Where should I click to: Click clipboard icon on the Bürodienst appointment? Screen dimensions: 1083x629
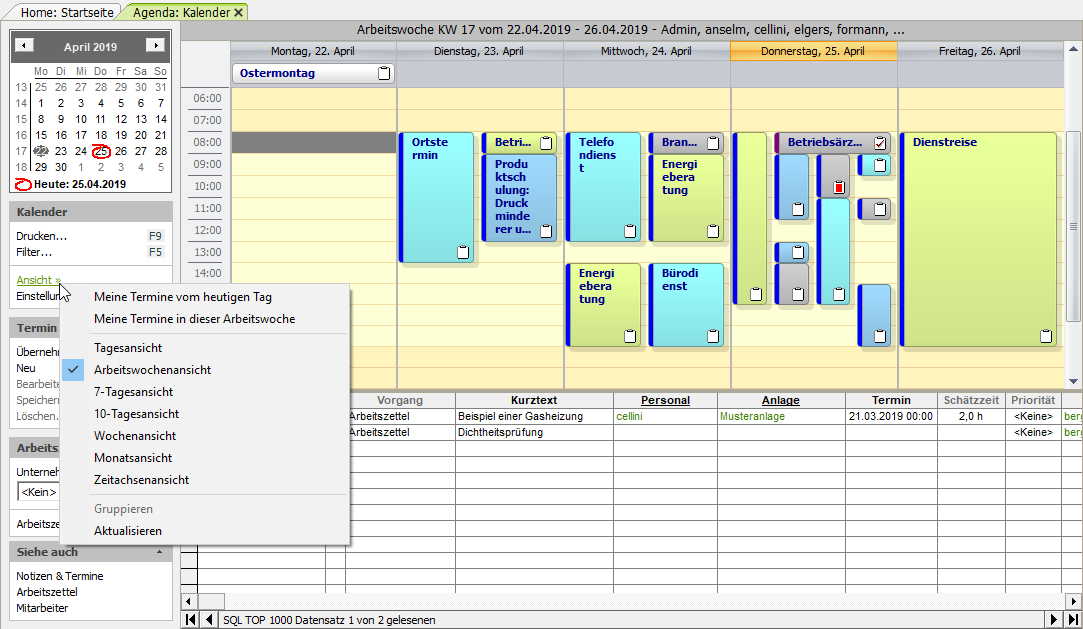[x=713, y=336]
